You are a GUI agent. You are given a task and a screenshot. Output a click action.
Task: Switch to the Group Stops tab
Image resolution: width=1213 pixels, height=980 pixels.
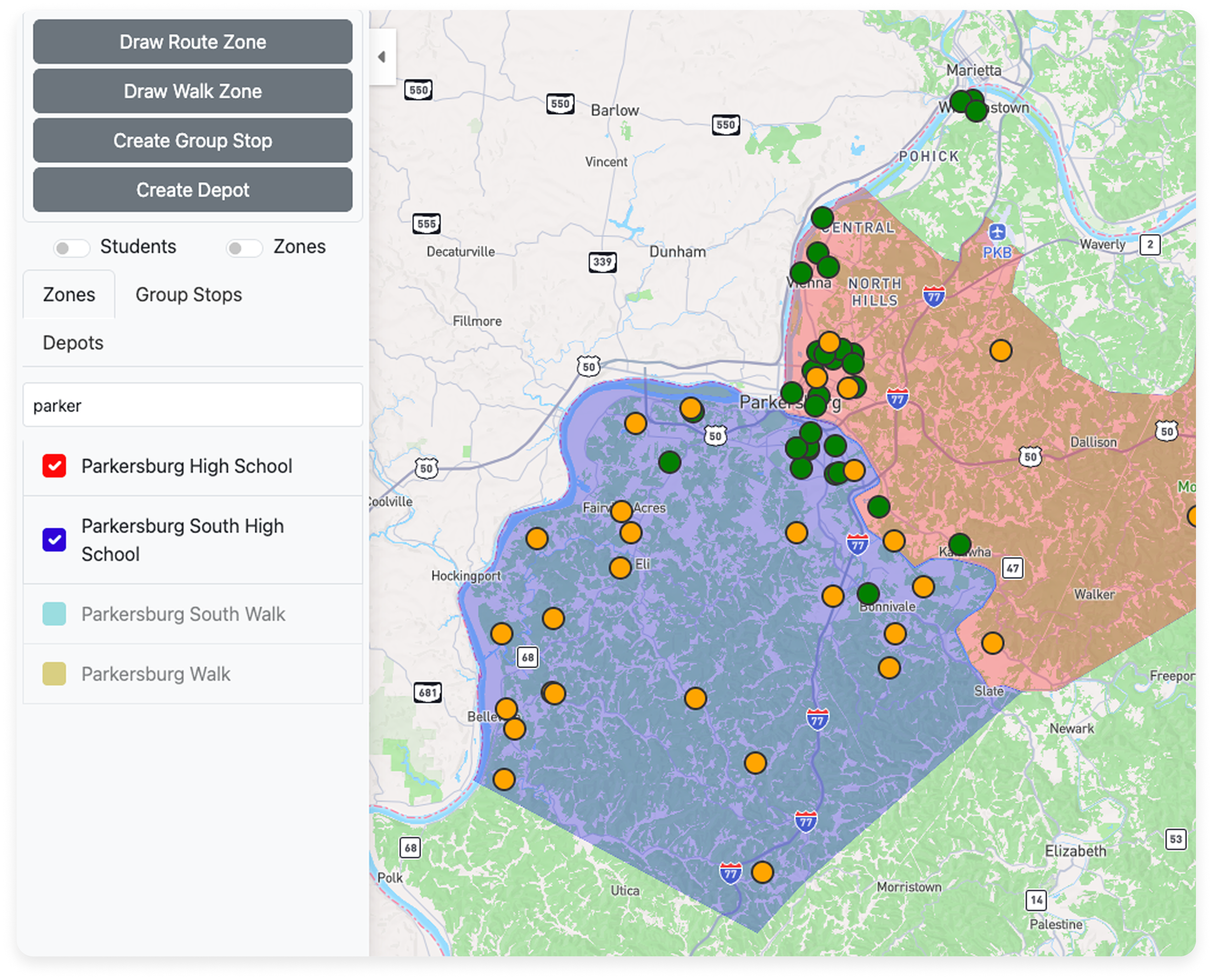point(189,295)
